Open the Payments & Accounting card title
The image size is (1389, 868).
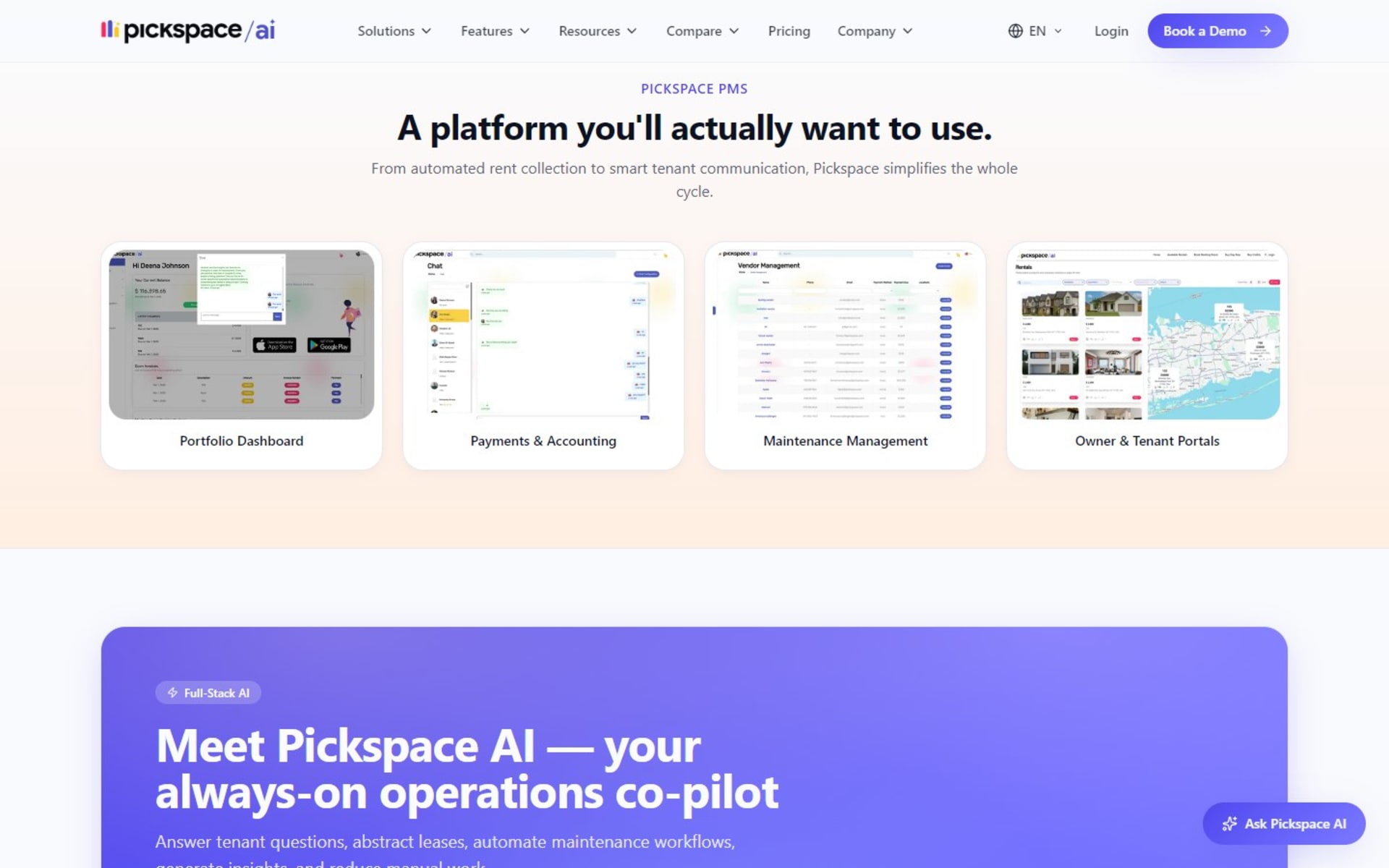point(543,441)
